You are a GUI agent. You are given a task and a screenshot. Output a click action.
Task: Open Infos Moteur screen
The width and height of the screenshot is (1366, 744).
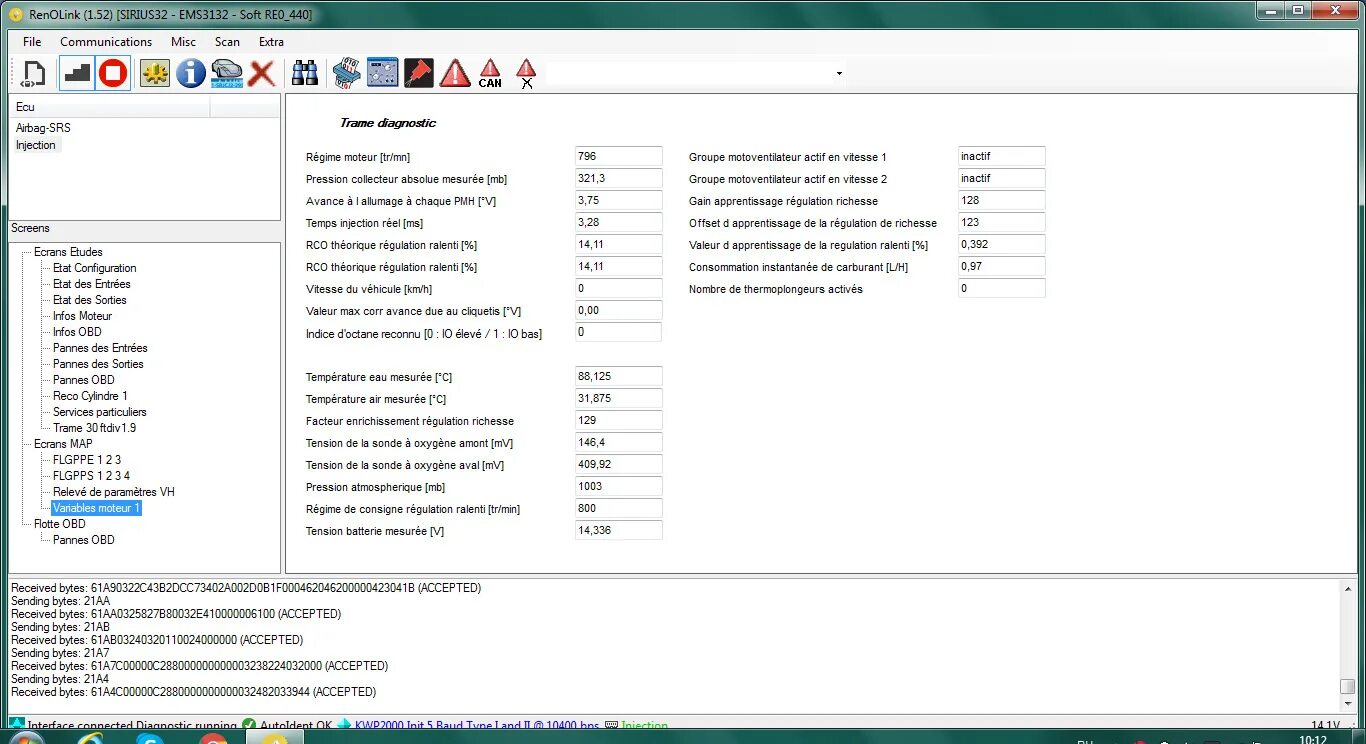83,316
